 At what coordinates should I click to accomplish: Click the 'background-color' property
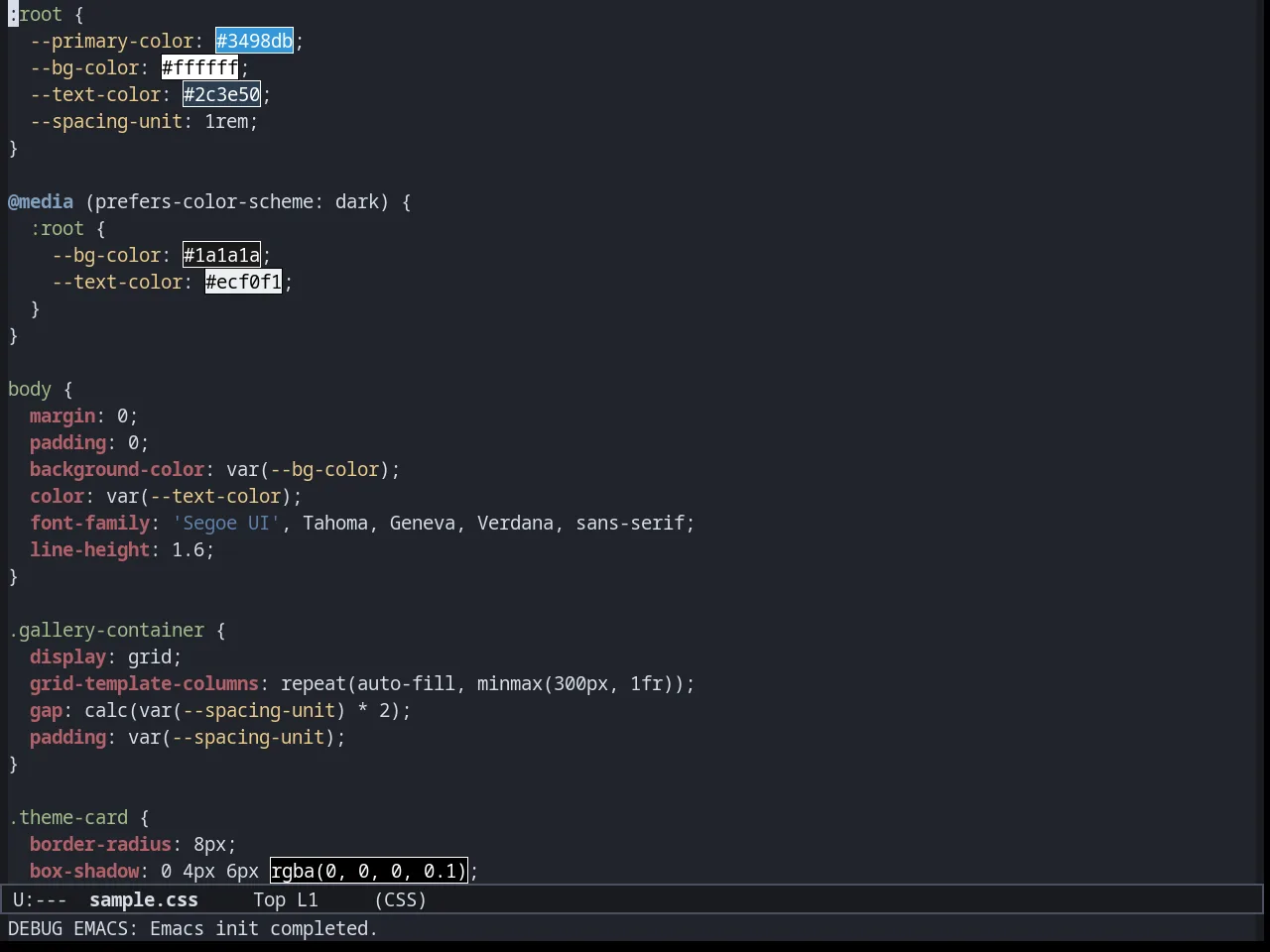tap(117, 469)
